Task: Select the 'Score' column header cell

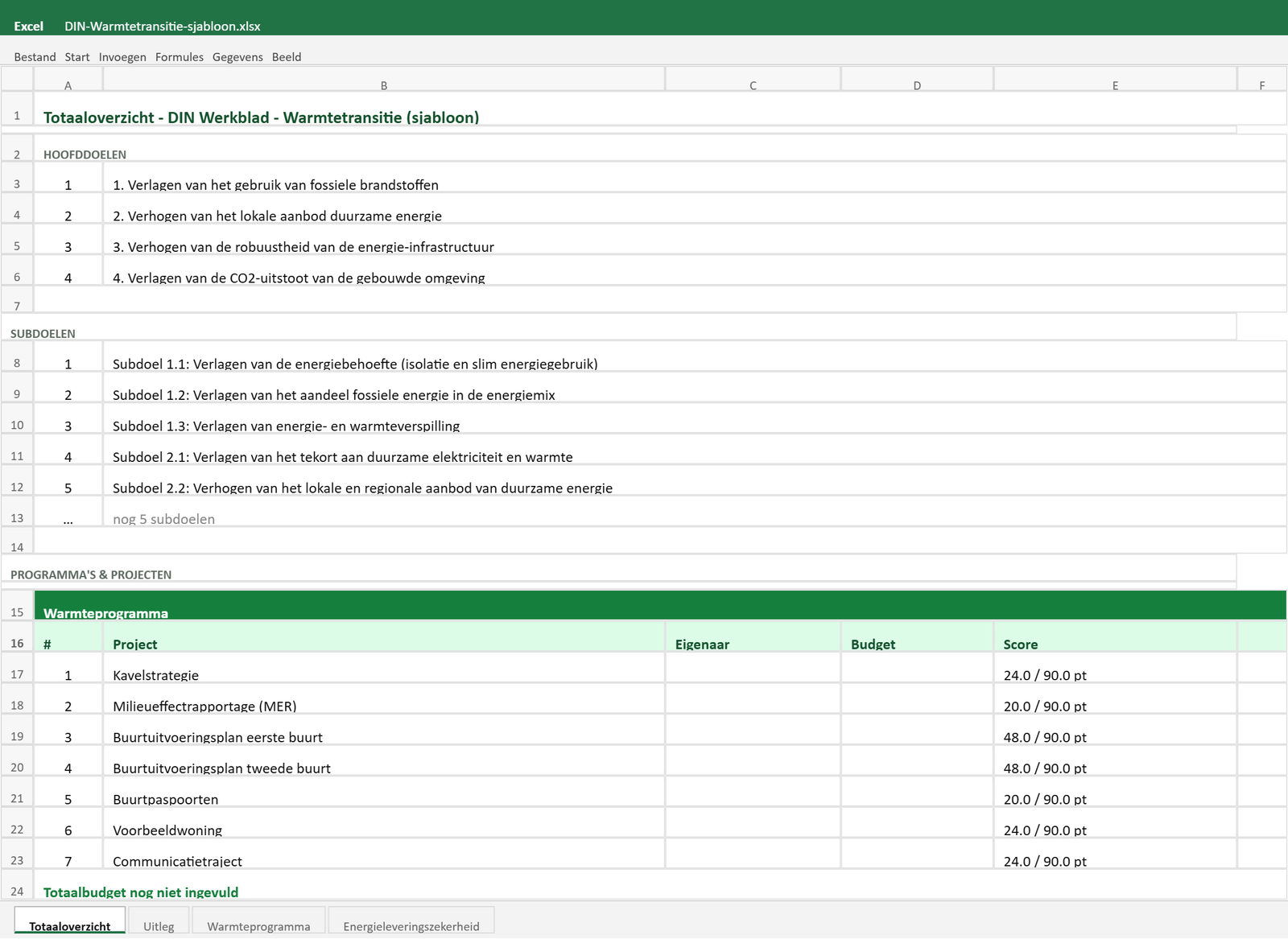Action: pyautogui.click(x=1115, y=636)
